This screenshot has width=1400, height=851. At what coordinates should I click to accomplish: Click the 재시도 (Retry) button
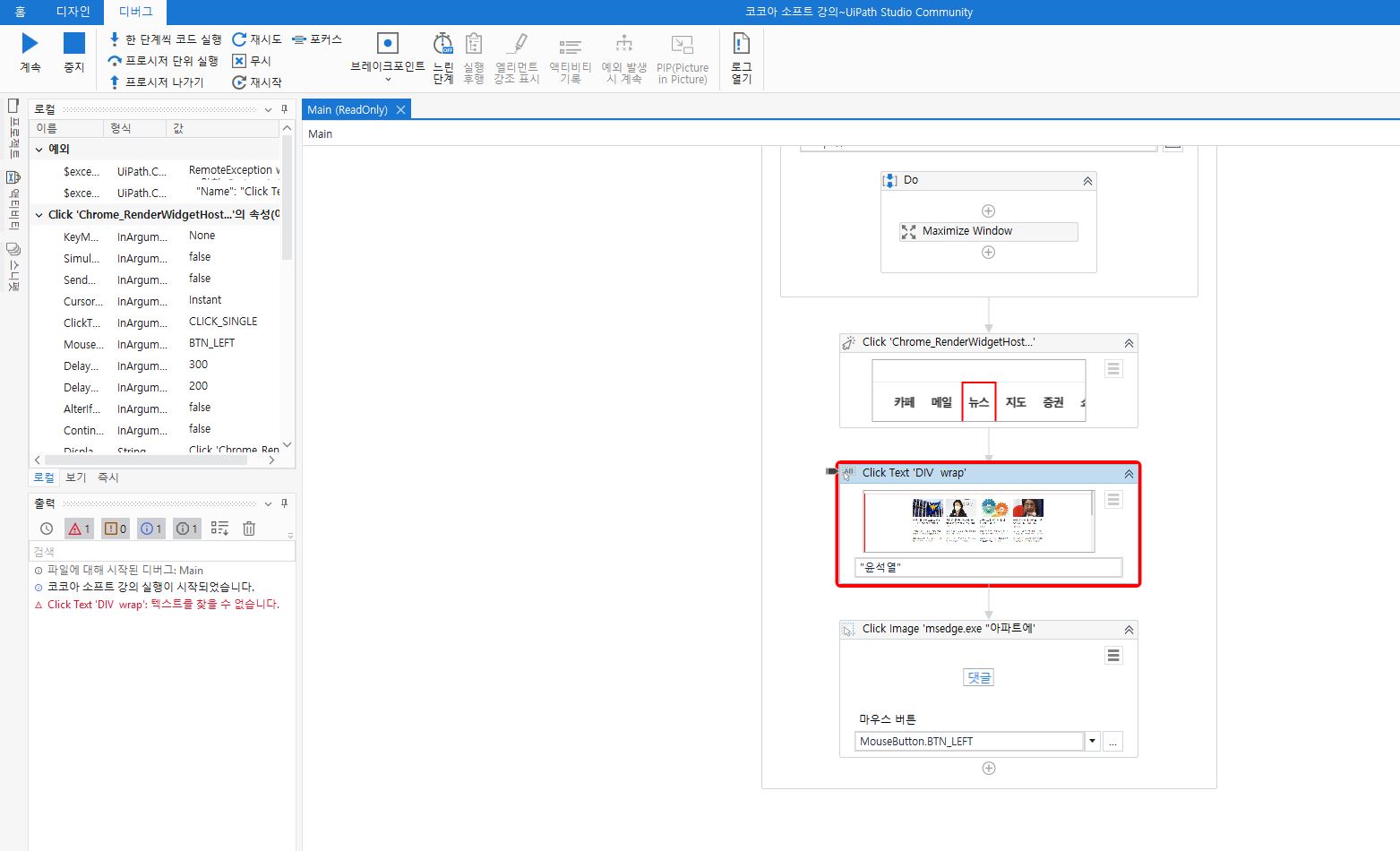coord(257,39)
